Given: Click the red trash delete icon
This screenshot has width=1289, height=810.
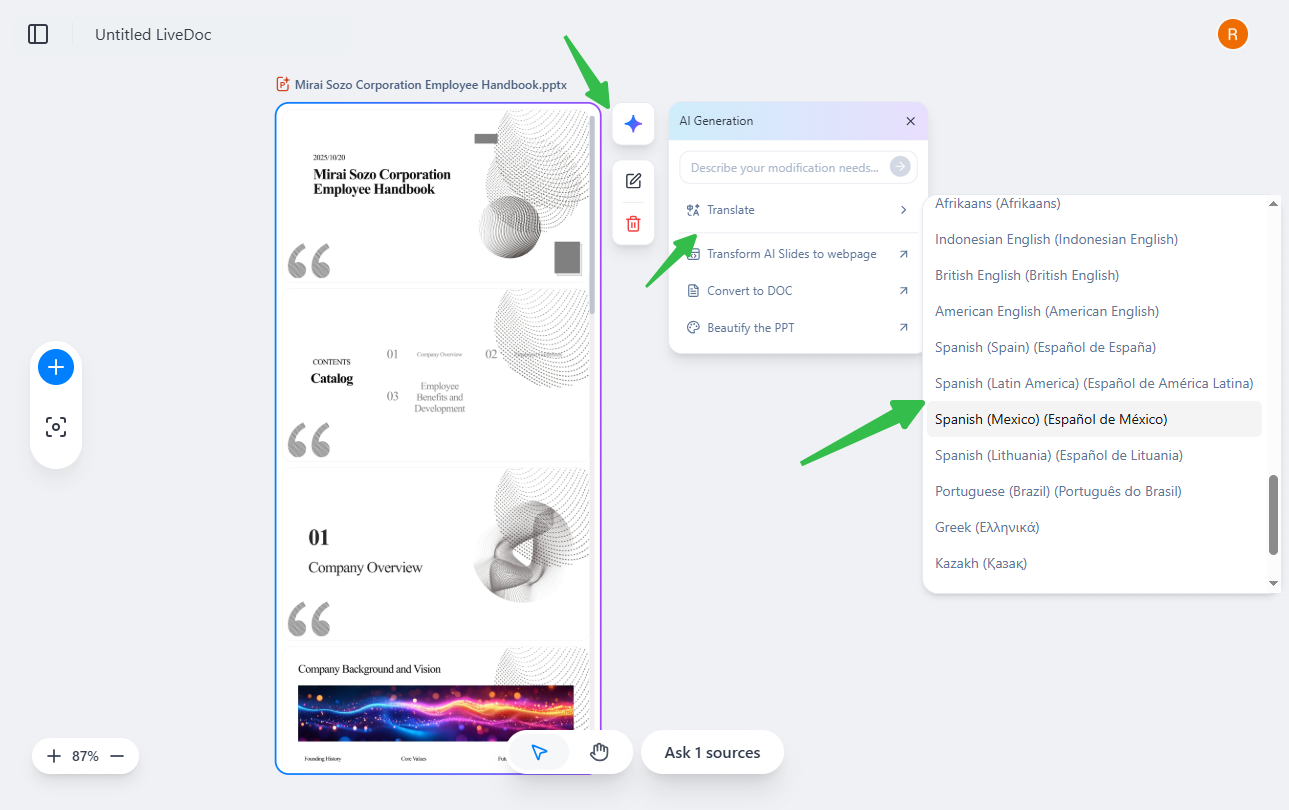Looking at the screenshot, I should click(633, 224).
